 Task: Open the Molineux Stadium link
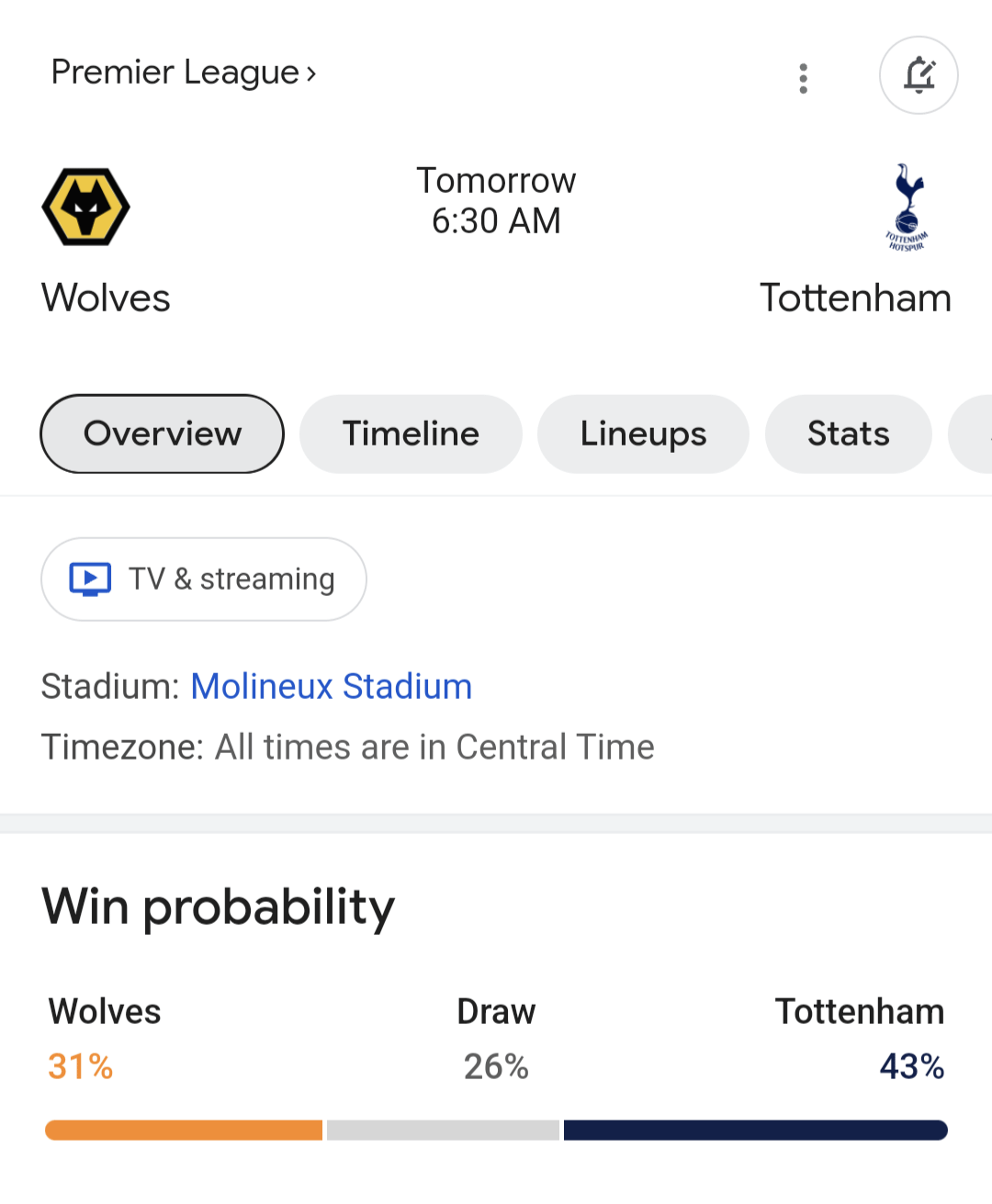[x=332, y=687]
